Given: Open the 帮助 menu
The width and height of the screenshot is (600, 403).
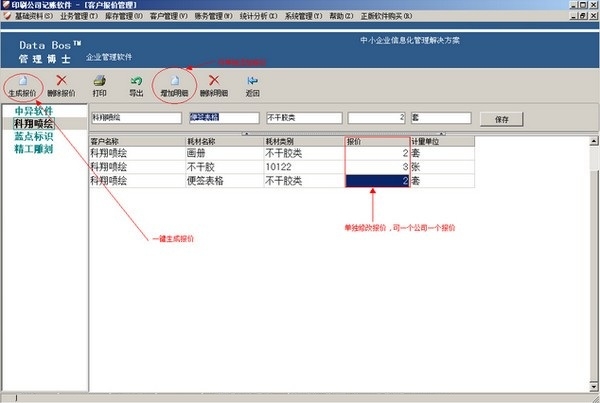Looking at the screenshot, I should pyautogui.click(x=341, y=16).
